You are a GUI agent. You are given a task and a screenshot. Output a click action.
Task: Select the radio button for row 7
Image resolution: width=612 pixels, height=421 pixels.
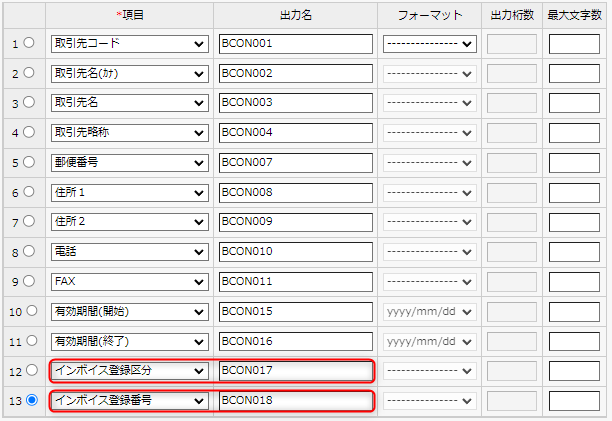(31, 222)
